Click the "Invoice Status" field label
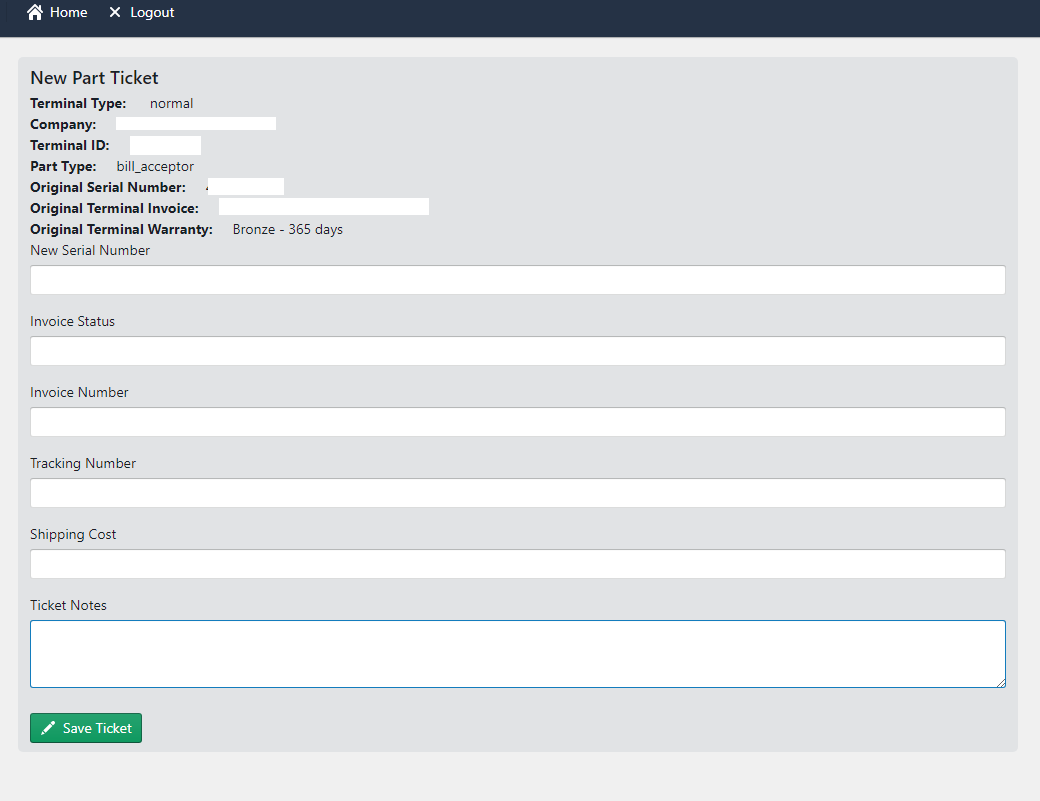 pos(72,322)
